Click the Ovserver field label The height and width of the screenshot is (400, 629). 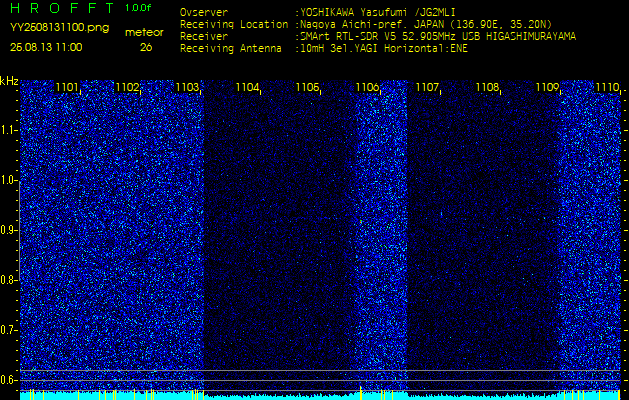204,12
